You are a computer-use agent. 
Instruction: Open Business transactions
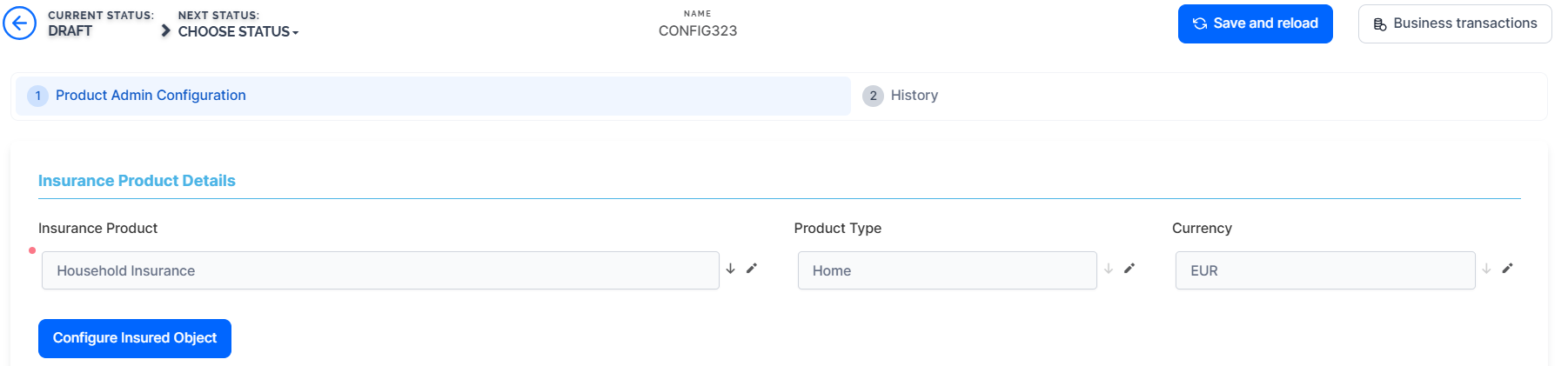[1454, 23]
